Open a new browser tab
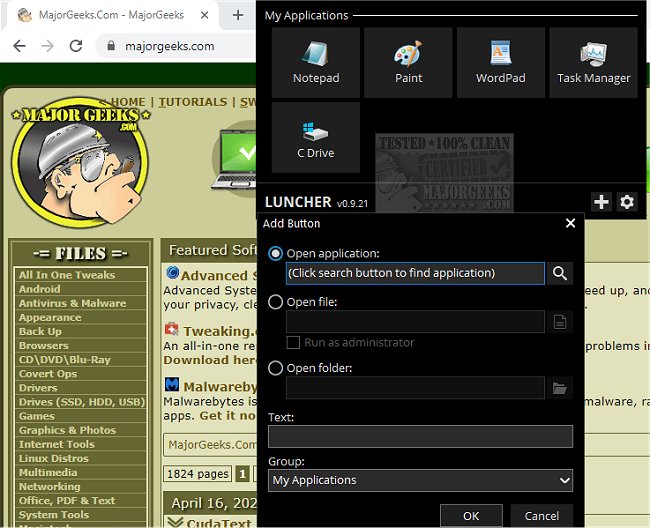 click(x=238, y=15)
